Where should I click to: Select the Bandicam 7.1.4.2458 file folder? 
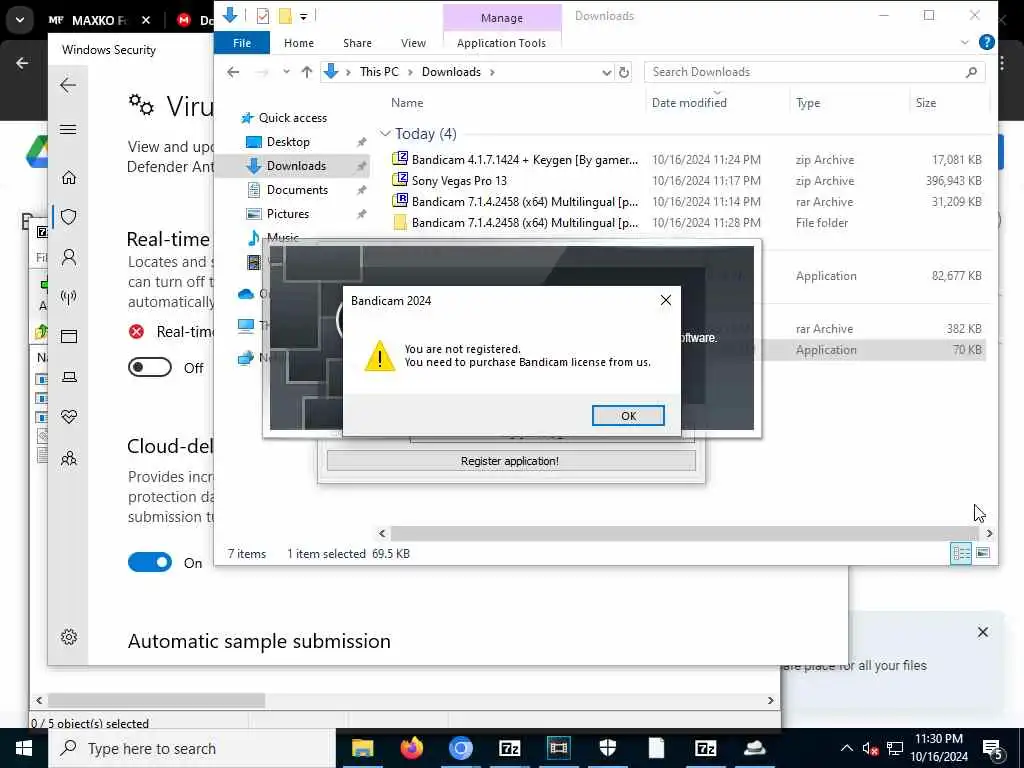point(524,222)
